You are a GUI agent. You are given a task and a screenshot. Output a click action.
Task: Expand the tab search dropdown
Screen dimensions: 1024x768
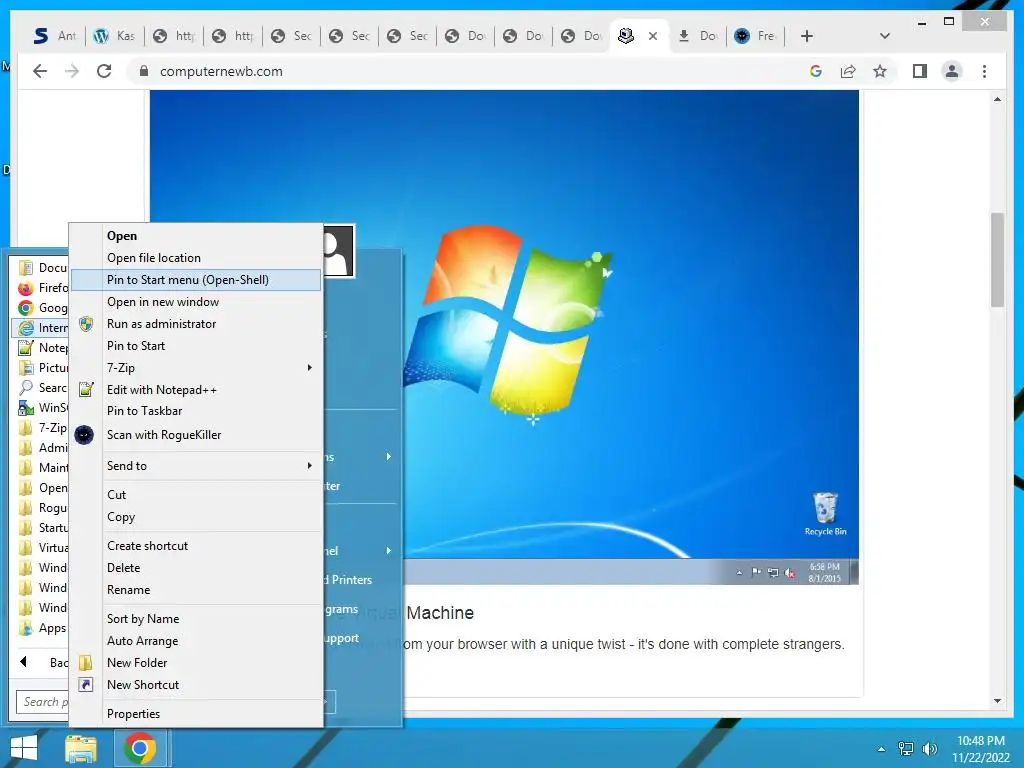885,36
